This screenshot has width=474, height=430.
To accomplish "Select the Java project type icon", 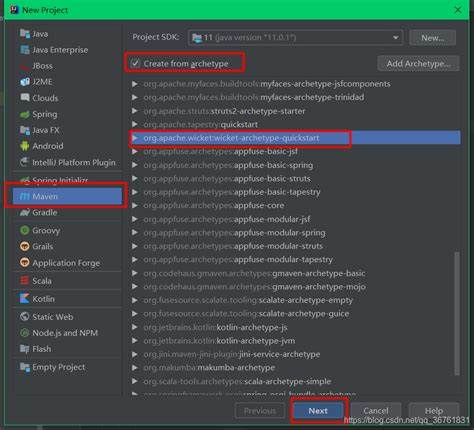I will click(x=25, y=34).
